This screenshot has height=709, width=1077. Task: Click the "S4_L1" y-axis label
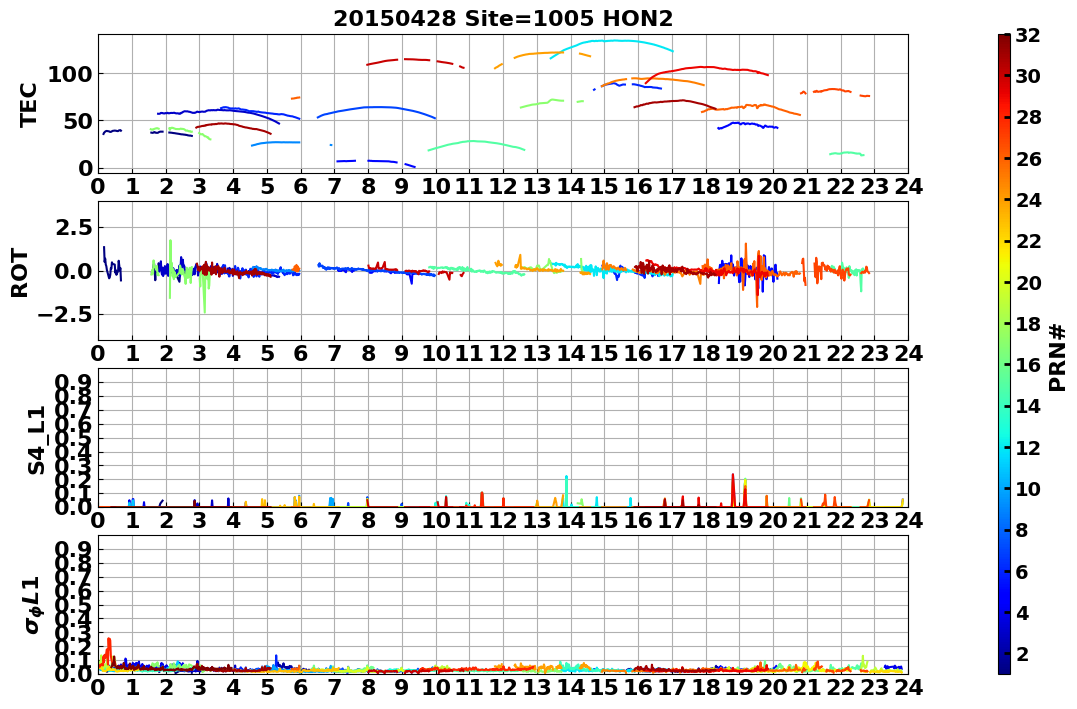click(36, 440)
